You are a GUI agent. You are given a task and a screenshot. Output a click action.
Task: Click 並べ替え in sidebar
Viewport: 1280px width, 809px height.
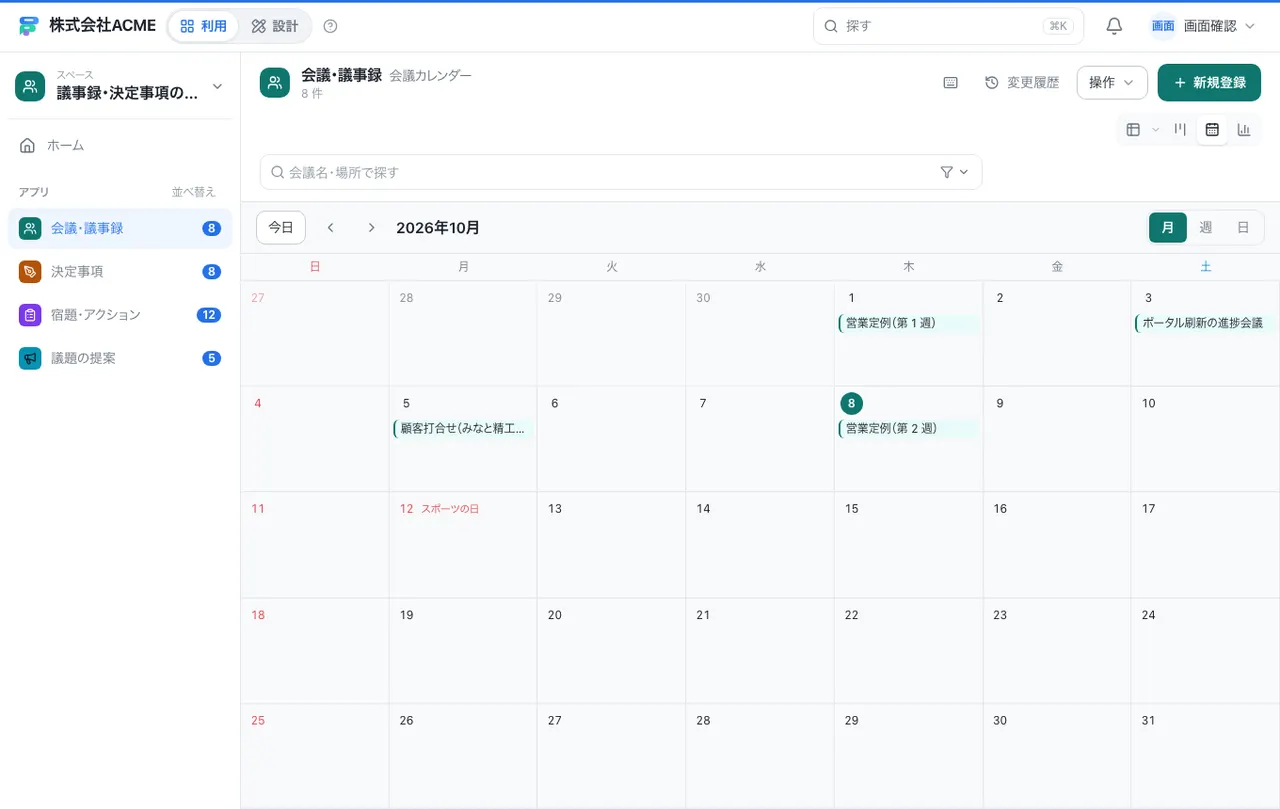(193, 192)
